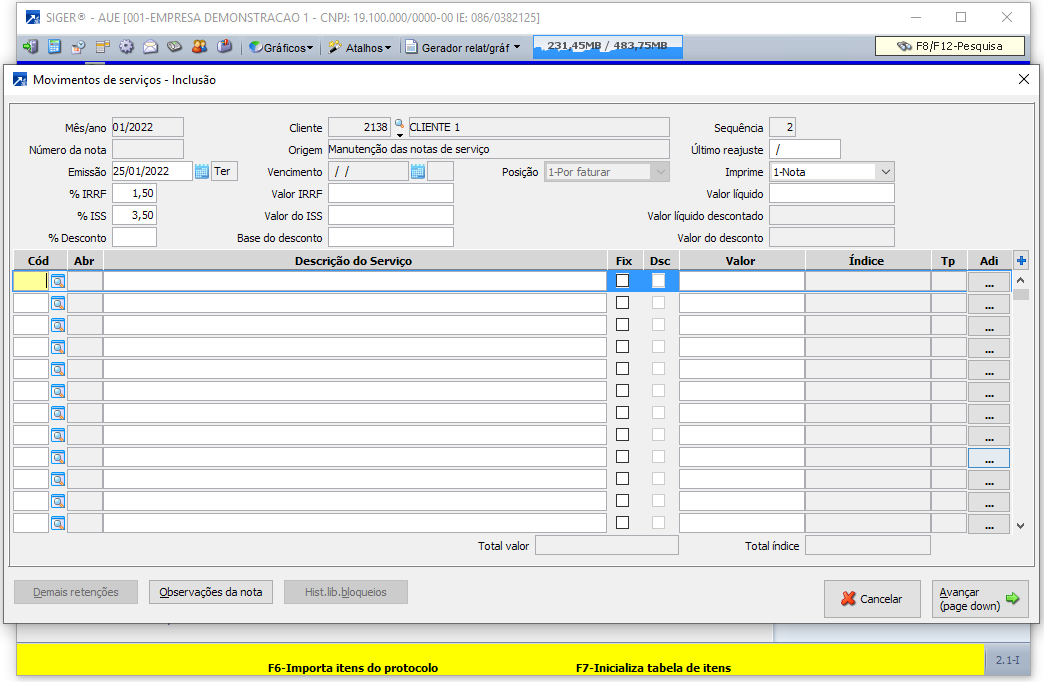Image resolution: width=1044 pixels, height=682 pixels.
Task: Click the memory usage bar 231,45MB / 483,75MB
Action: click(x=607, y=46)
